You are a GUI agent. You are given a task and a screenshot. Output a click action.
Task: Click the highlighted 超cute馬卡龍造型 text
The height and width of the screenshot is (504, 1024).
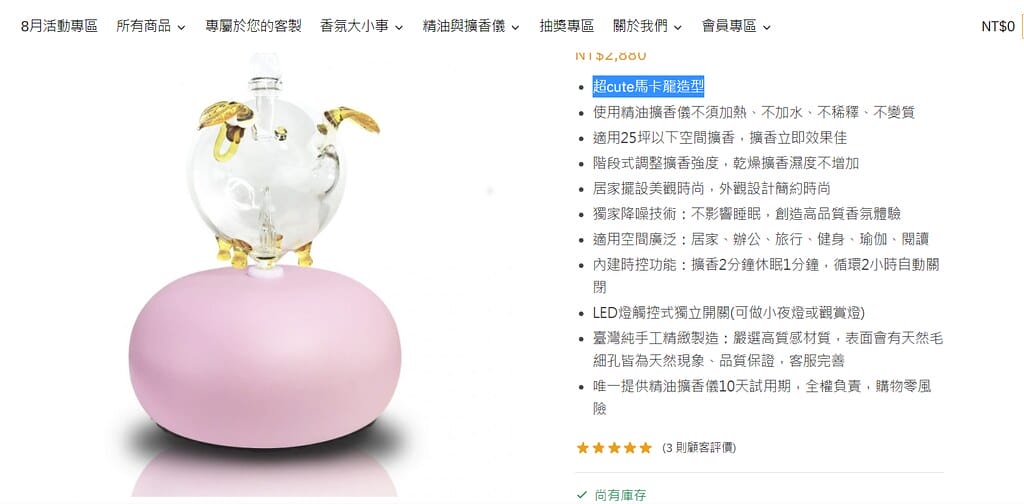648,86
